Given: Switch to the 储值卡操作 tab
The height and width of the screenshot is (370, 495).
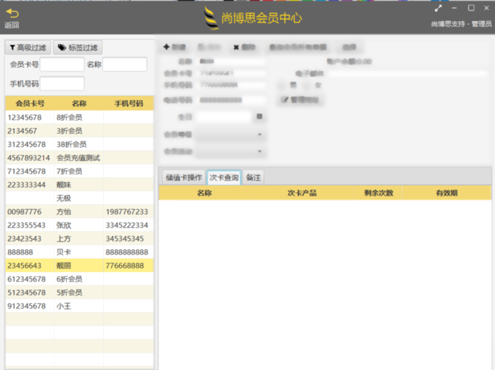Looking at the screenshot, I should click(184, 178).
